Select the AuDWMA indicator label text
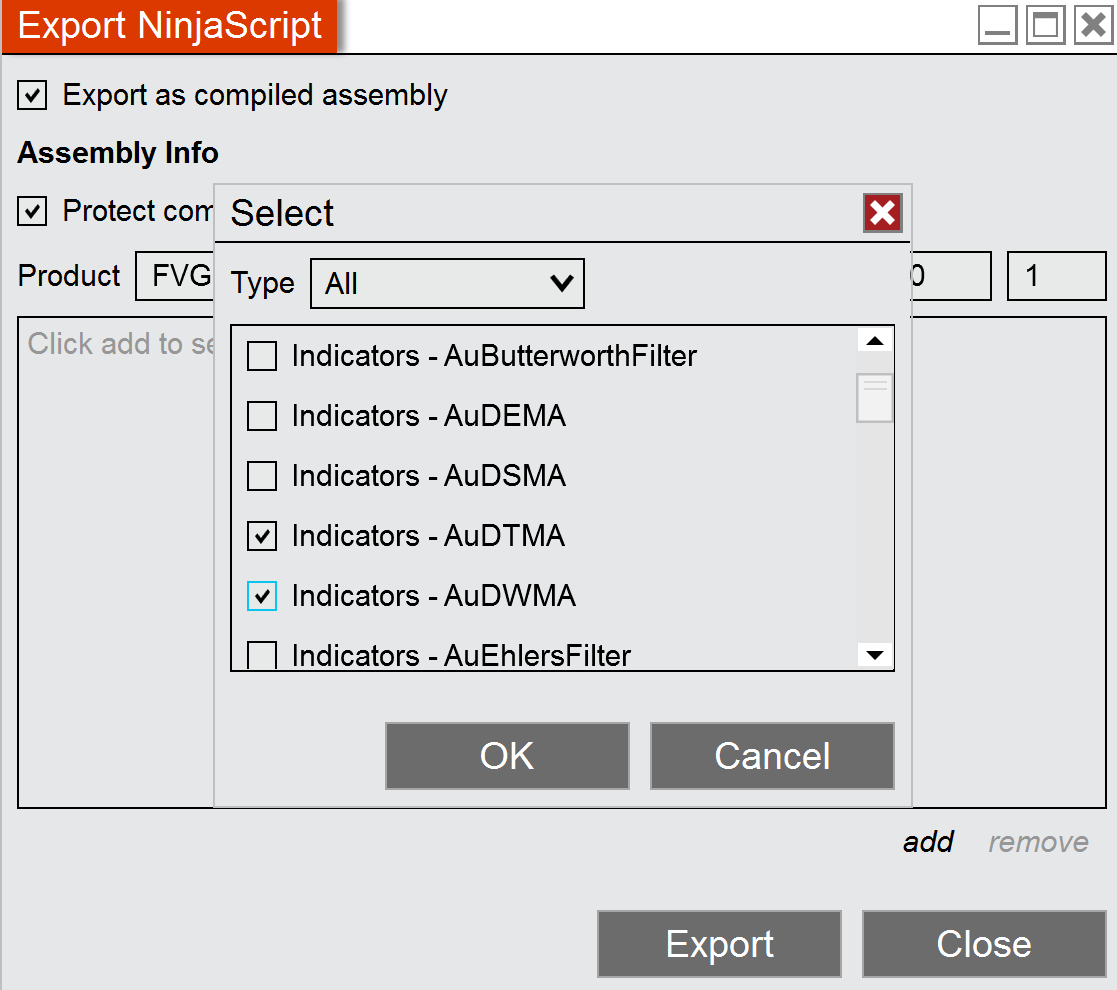1117x990 pixels. point(434,596)
